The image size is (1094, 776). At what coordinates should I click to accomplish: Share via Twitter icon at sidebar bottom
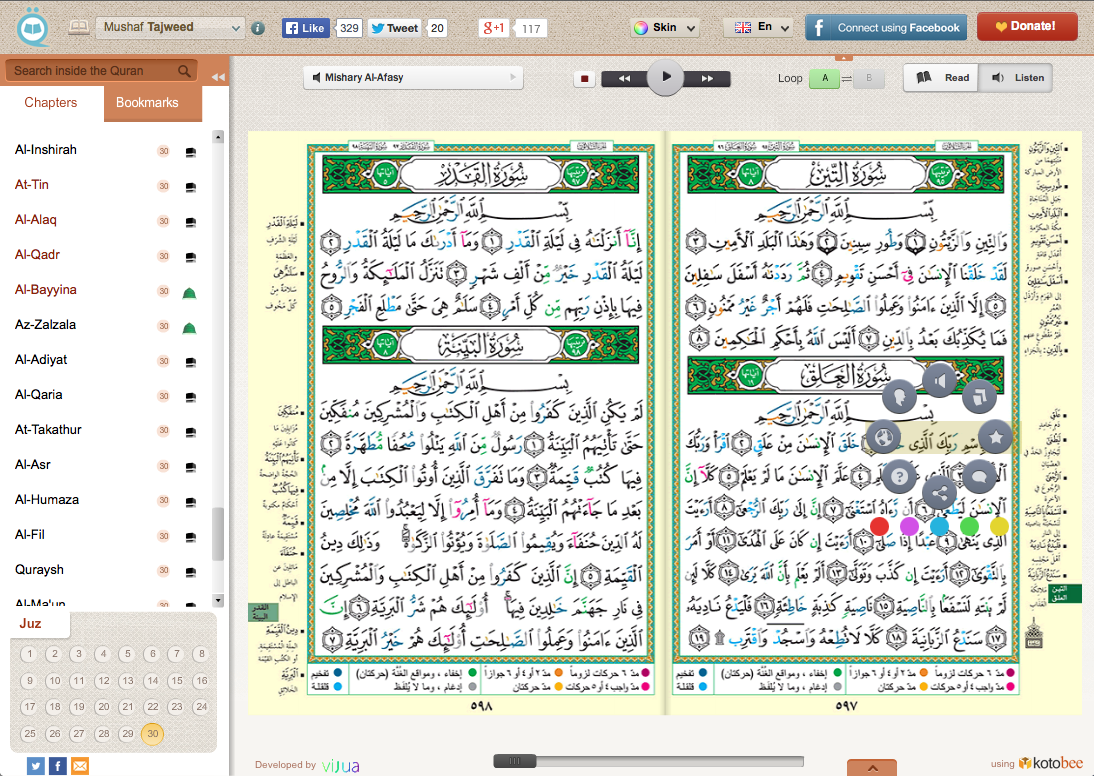point(36,766)
